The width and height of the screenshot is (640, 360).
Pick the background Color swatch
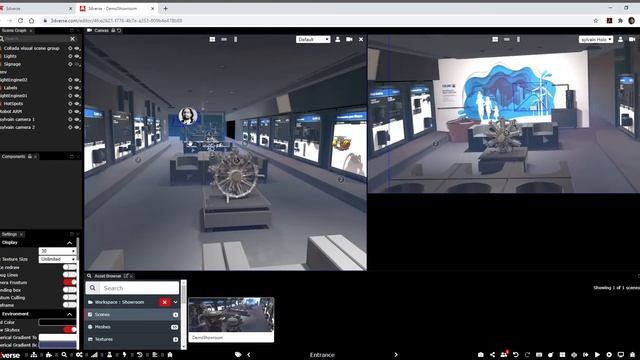tap(58, 322)
